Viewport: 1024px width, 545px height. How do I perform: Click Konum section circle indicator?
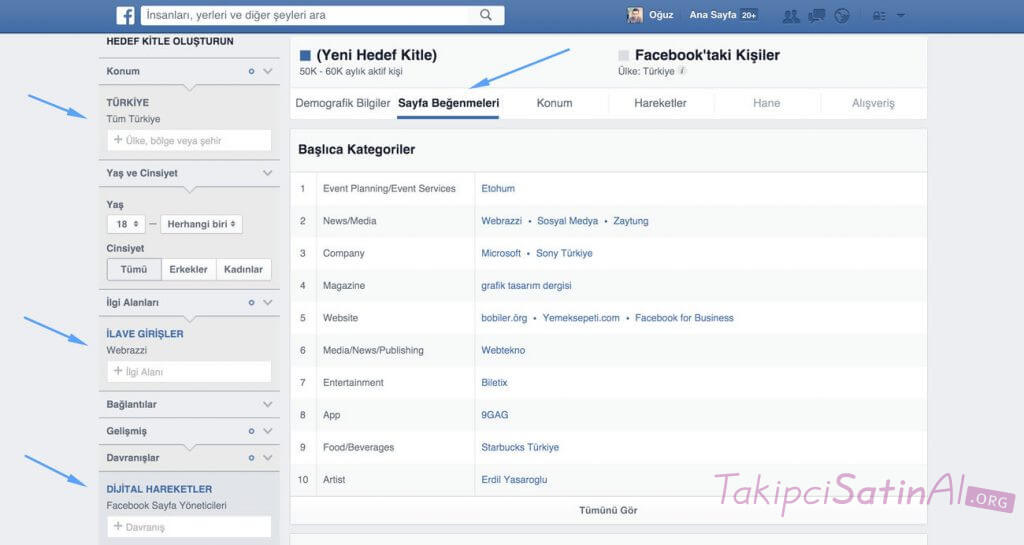(251, 71)
